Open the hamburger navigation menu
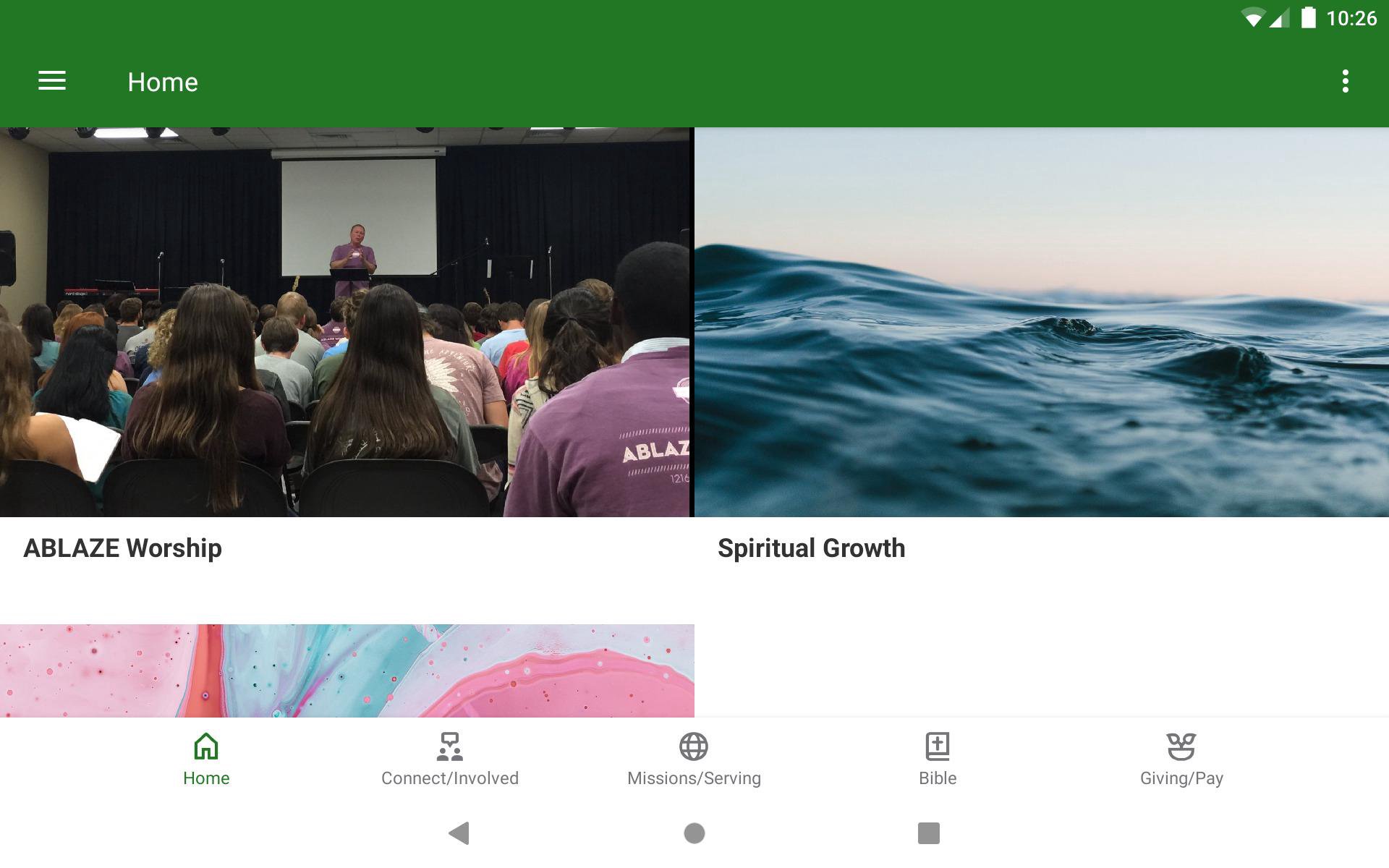Image resolution: width=1389 pixels, height=868 pixels. tap(52, 81)
